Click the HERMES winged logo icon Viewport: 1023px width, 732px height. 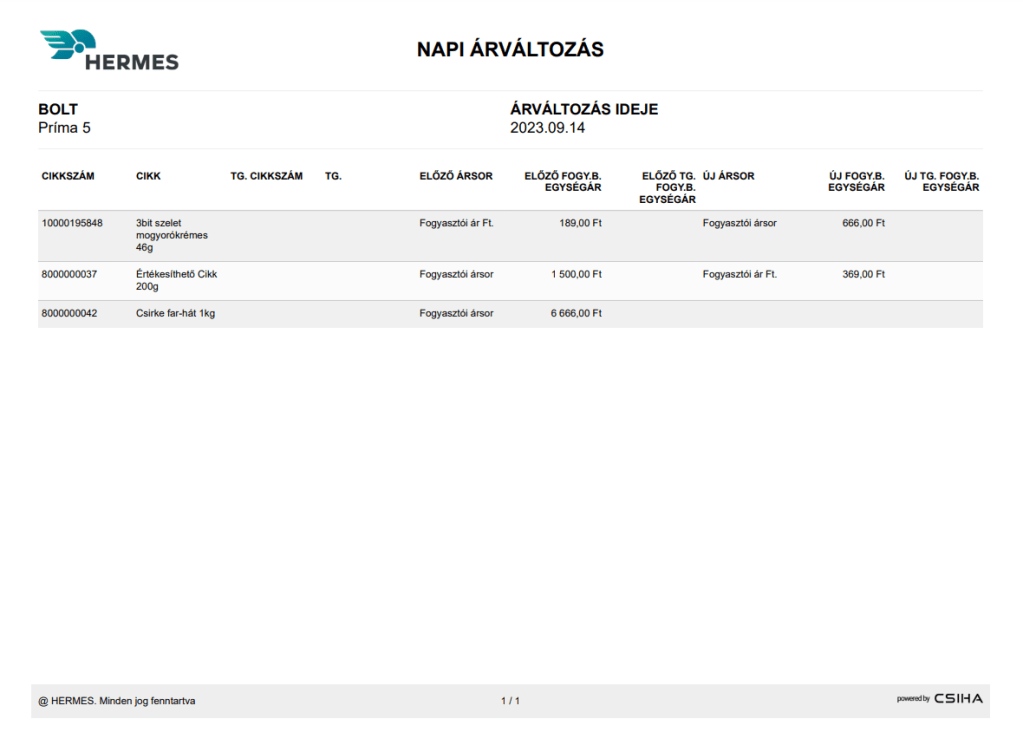[x=68, y=44]
